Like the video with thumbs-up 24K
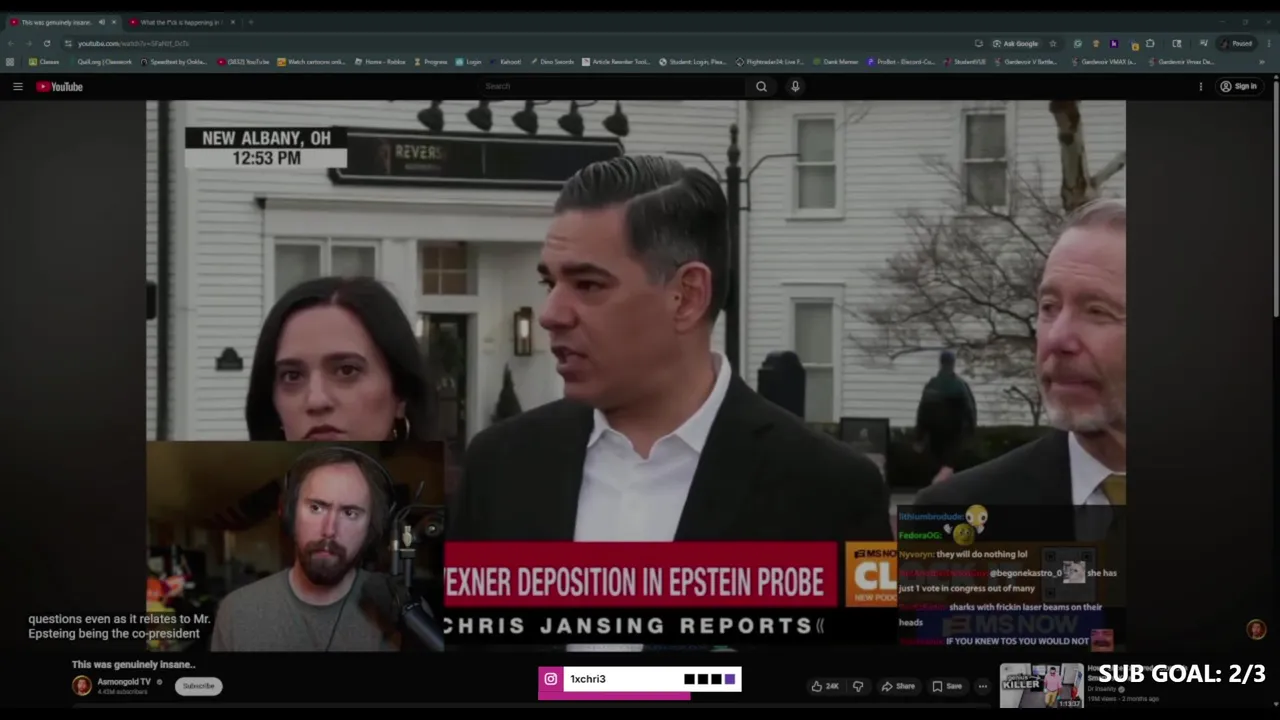The height and width of the screenshot is (720, 1280). [825, 686]
